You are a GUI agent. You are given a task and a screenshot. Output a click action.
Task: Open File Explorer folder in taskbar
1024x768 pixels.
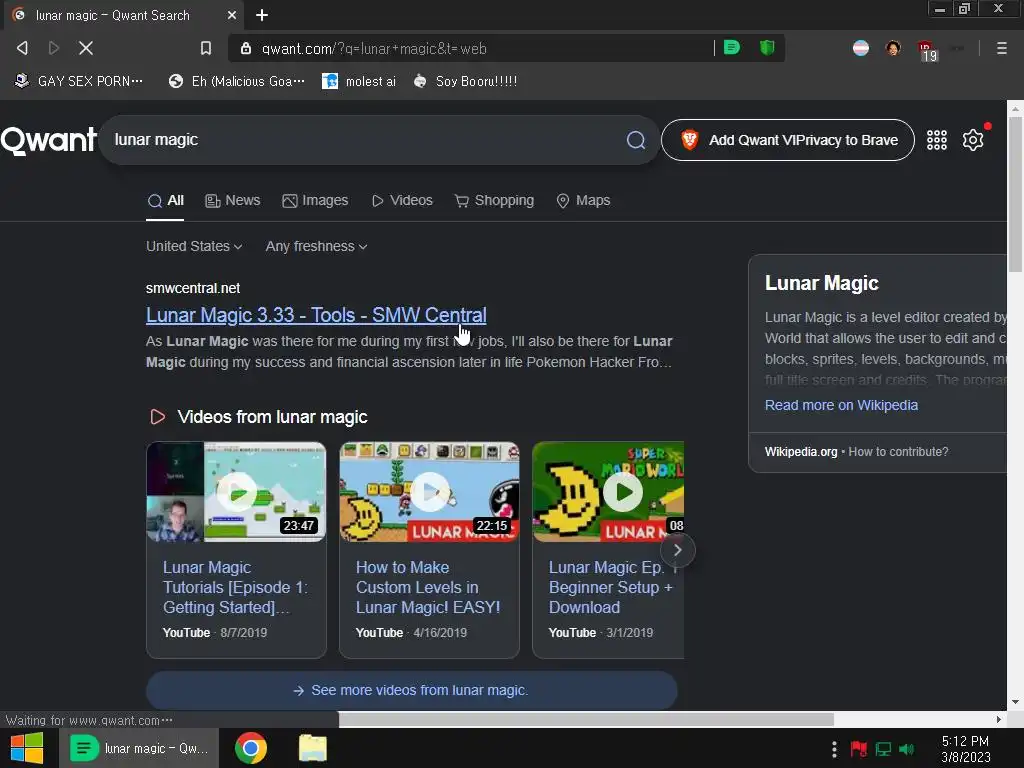pyautogui.click(x=313, y=748)
